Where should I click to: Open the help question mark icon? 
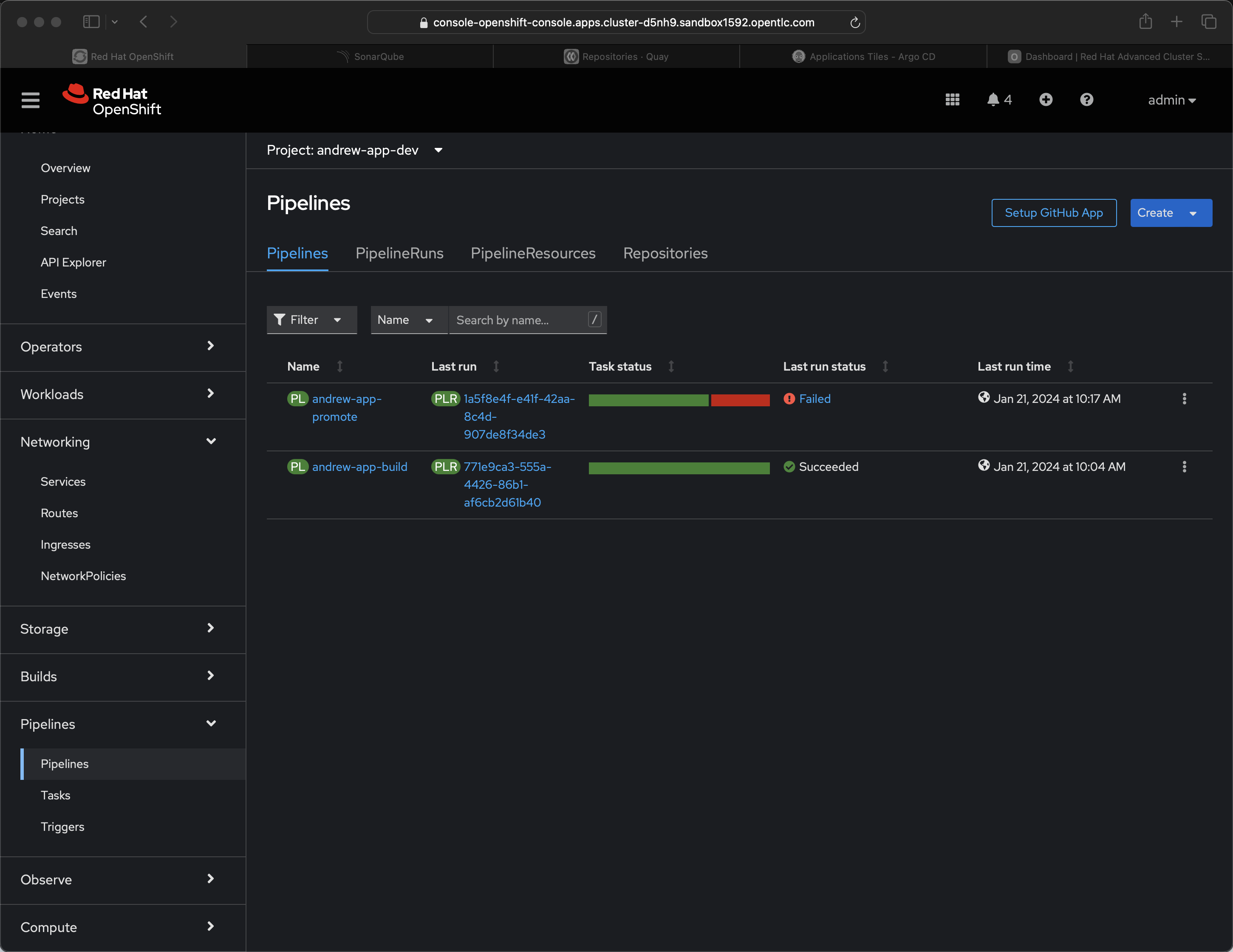tap(1086, 100)
